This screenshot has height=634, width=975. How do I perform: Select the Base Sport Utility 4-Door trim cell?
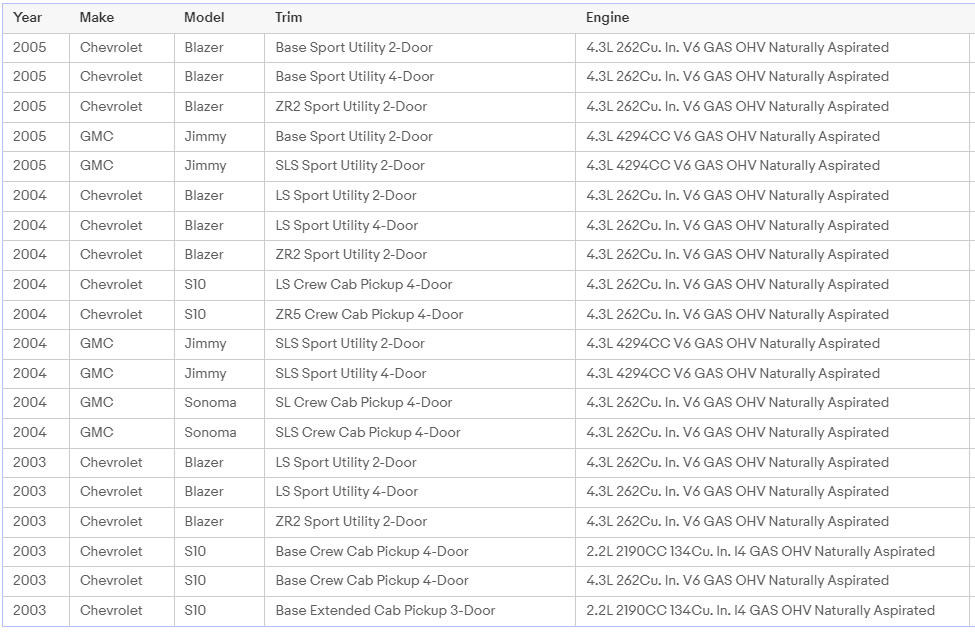[x=355, y=76]
